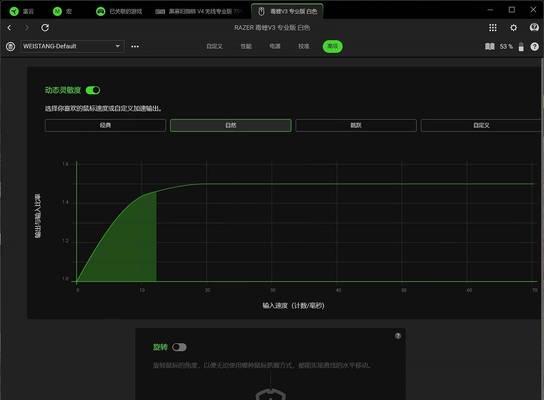Screen dimensions: 544x400
Task: Switch to the 自定义 sub-tab in the top bar
Action: point(214,46)
